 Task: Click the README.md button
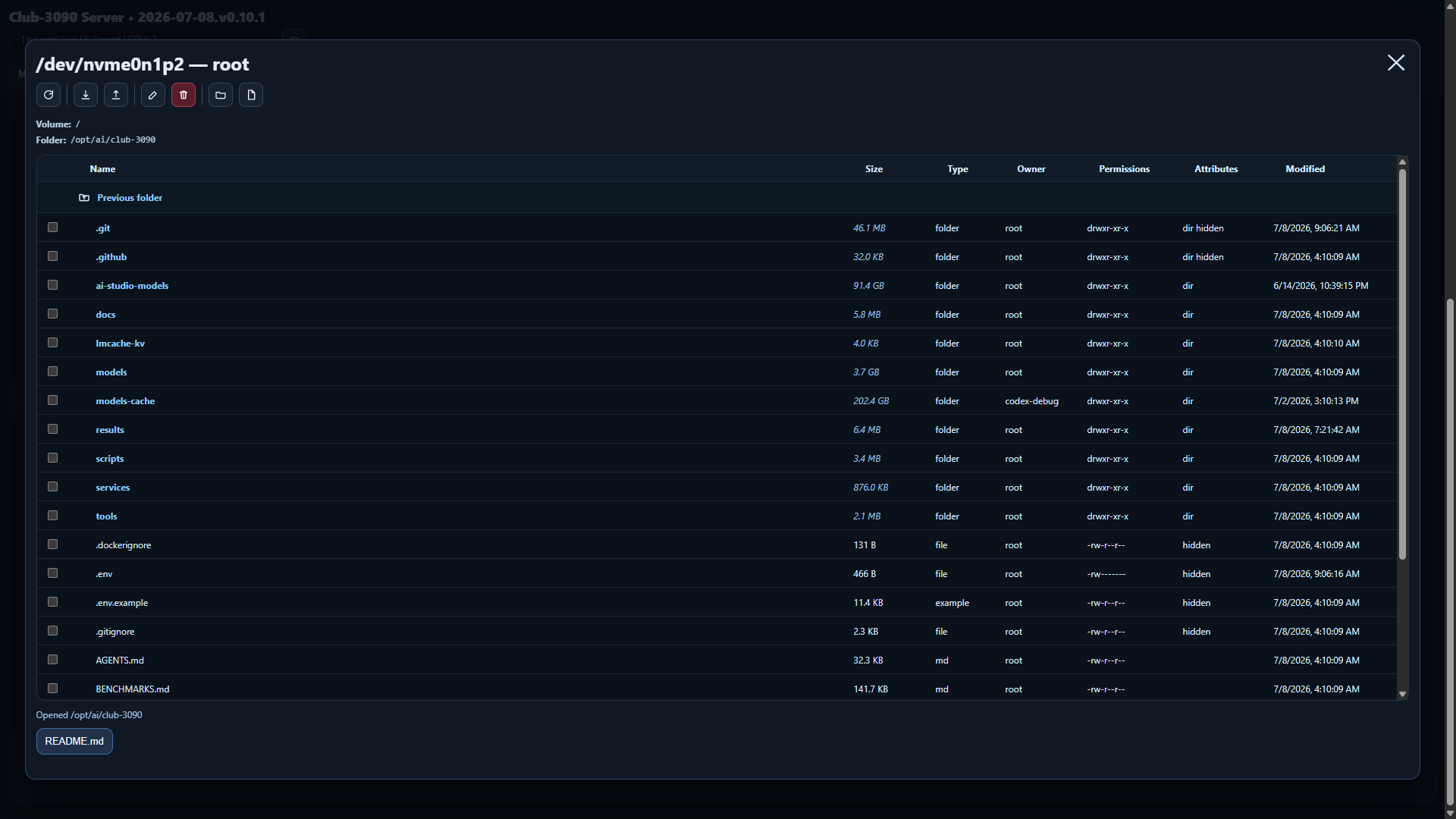point(74,742)
